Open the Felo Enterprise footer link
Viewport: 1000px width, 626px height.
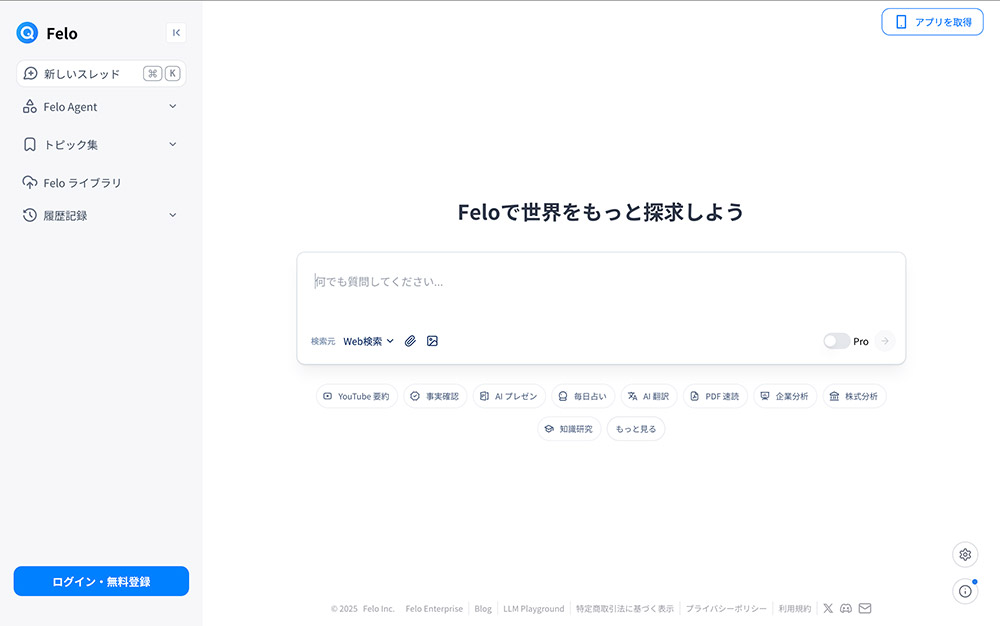[434, 609]
